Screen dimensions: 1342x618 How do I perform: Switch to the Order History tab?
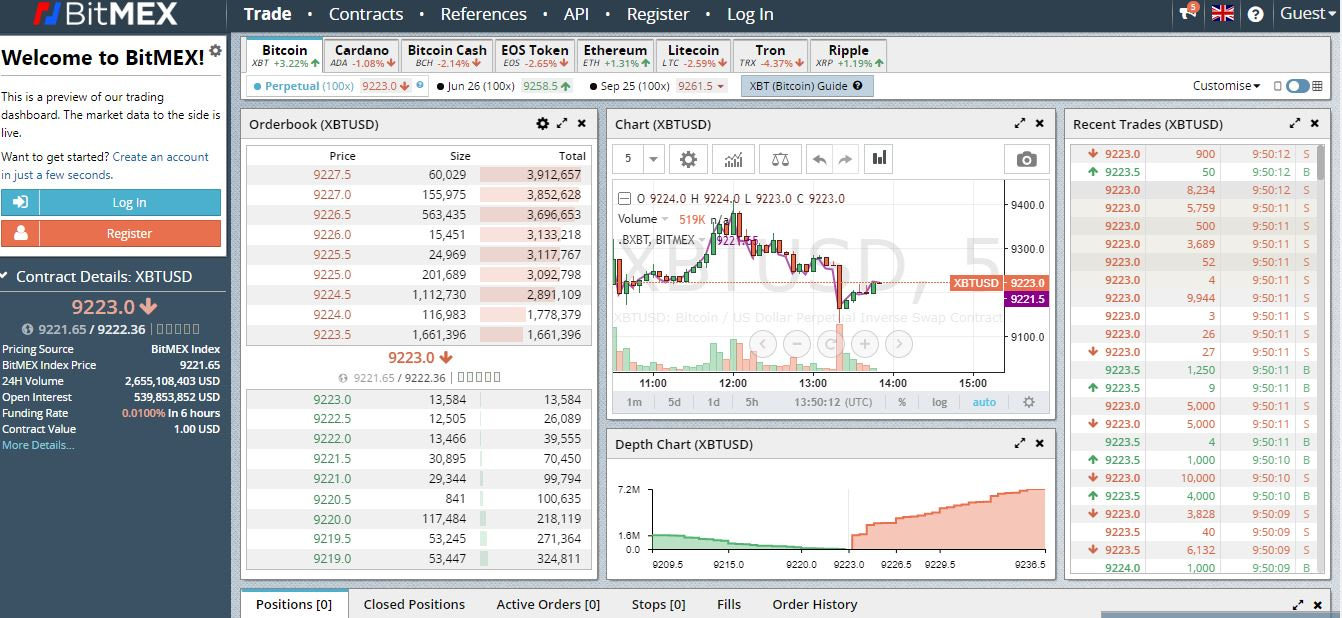(815, 604)
